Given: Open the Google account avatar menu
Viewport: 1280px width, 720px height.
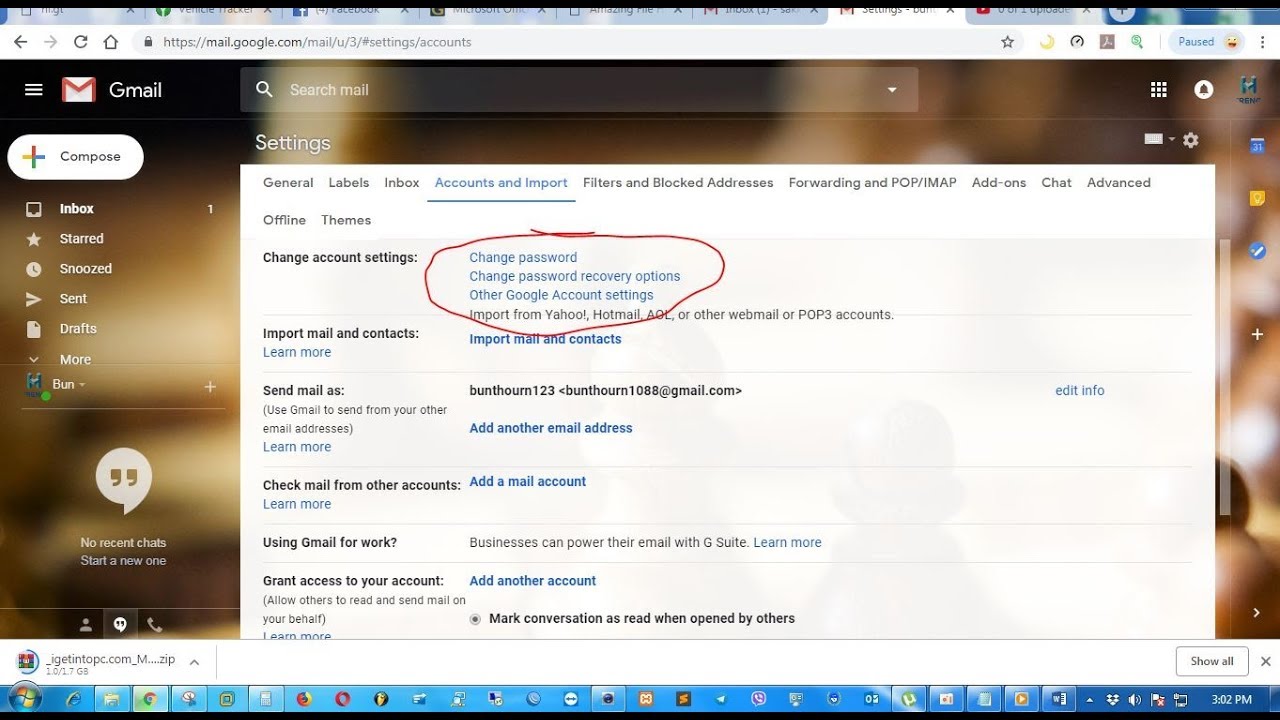Looking at the screenshot, I should tap(1248, 90).
